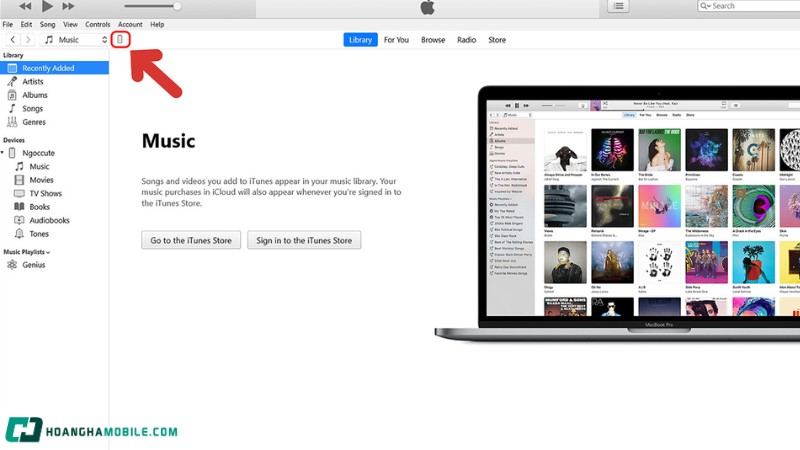
Task: Switch to the For You tab
Action: [x=396, y=40]
